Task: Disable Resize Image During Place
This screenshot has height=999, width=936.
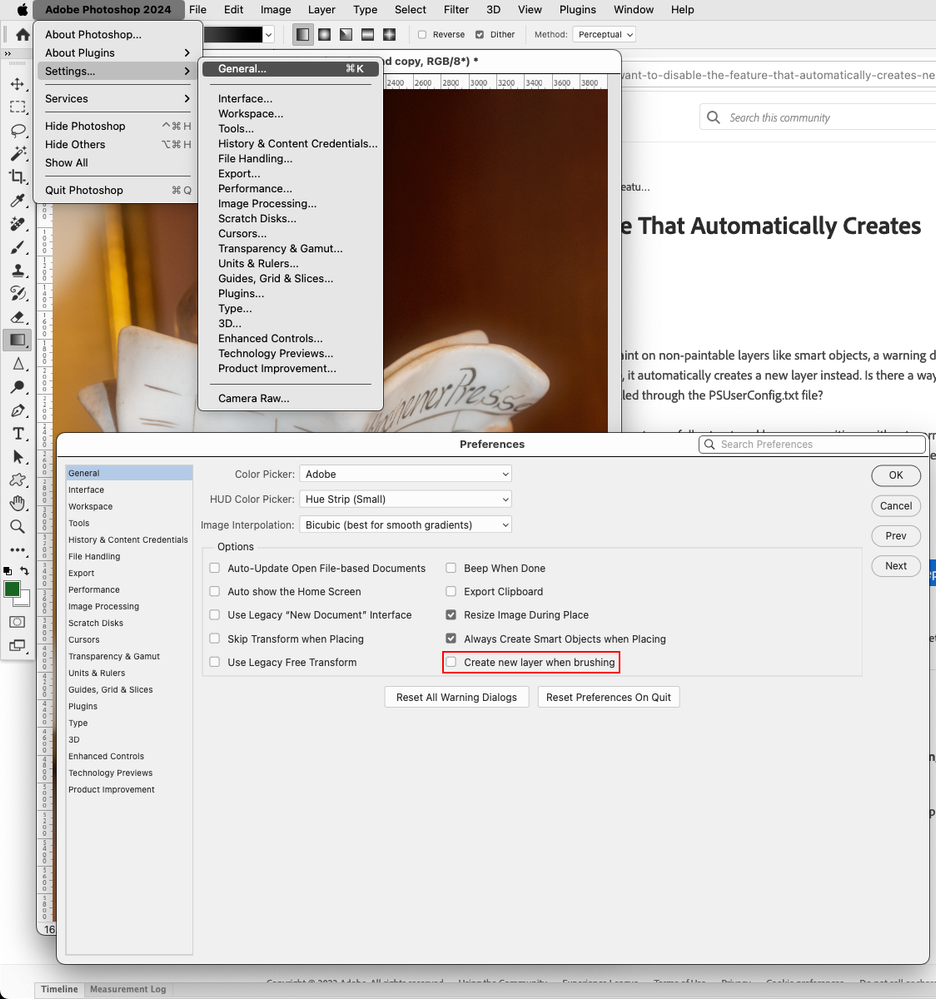Action: click(x=451, y=614)
